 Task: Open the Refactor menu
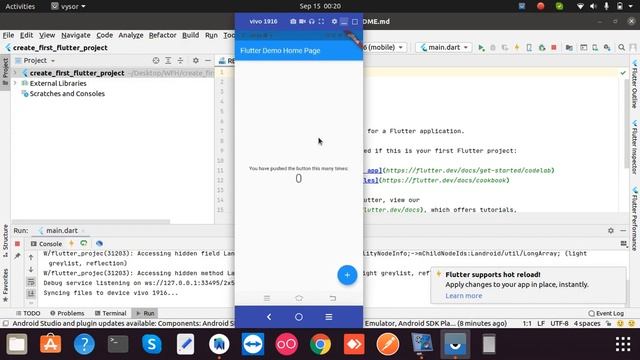pyautogui.click(x=162, y=35)
